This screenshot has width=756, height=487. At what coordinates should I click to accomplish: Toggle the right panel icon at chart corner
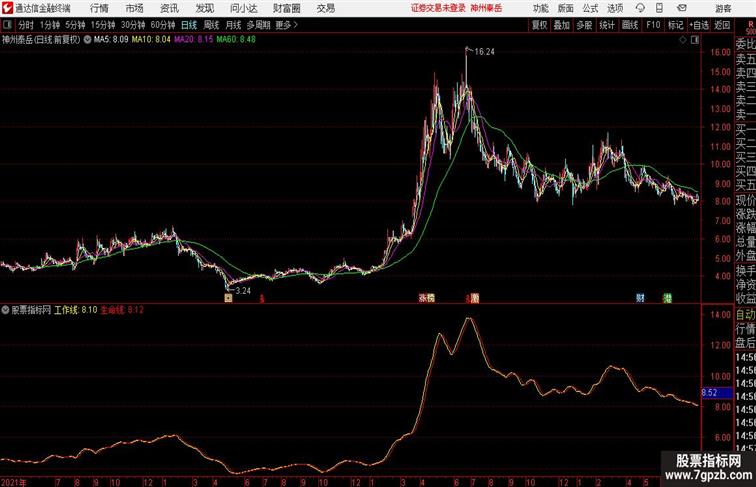point(695,40)
